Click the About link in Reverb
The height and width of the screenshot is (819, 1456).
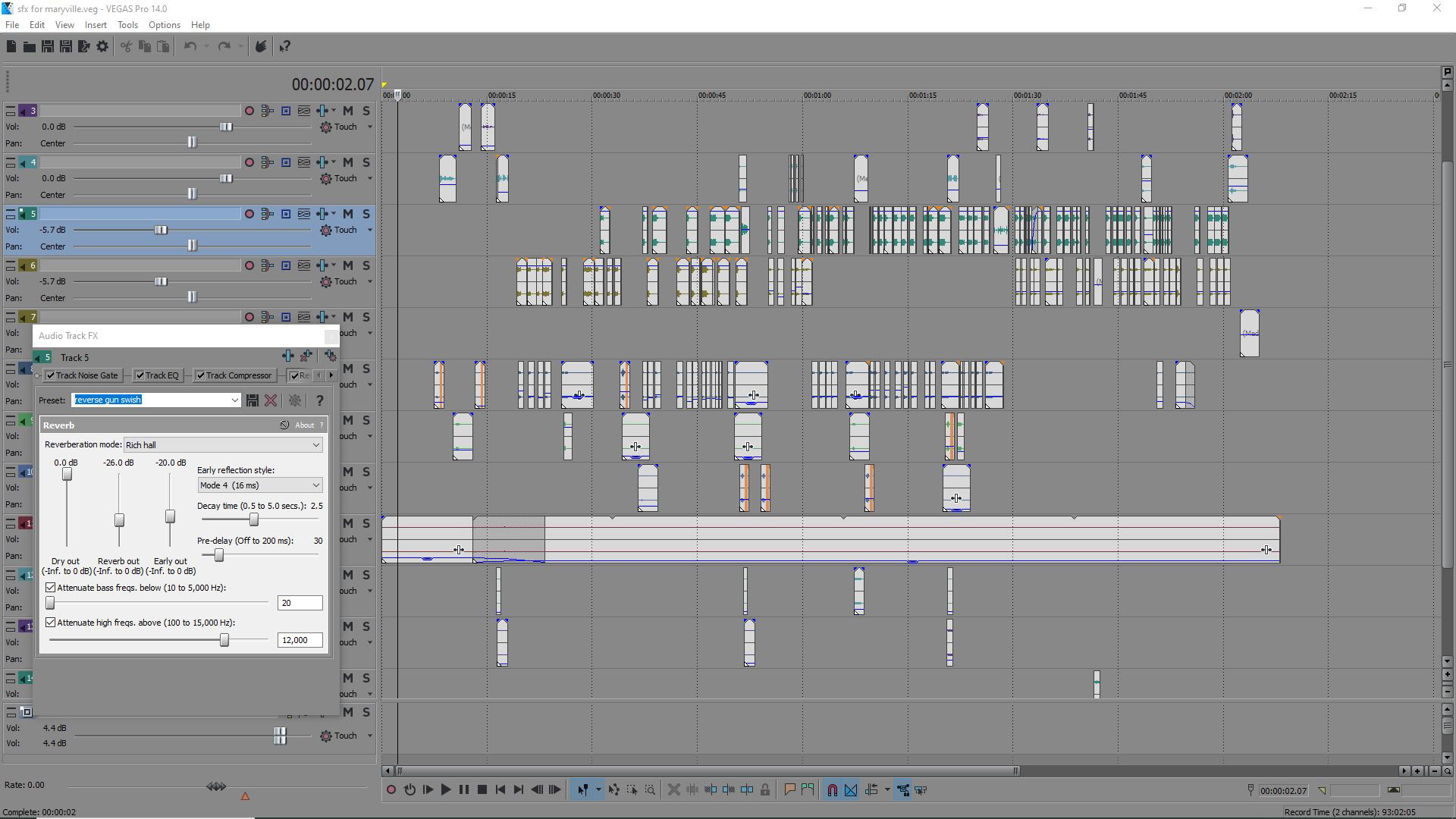[304, 425]
